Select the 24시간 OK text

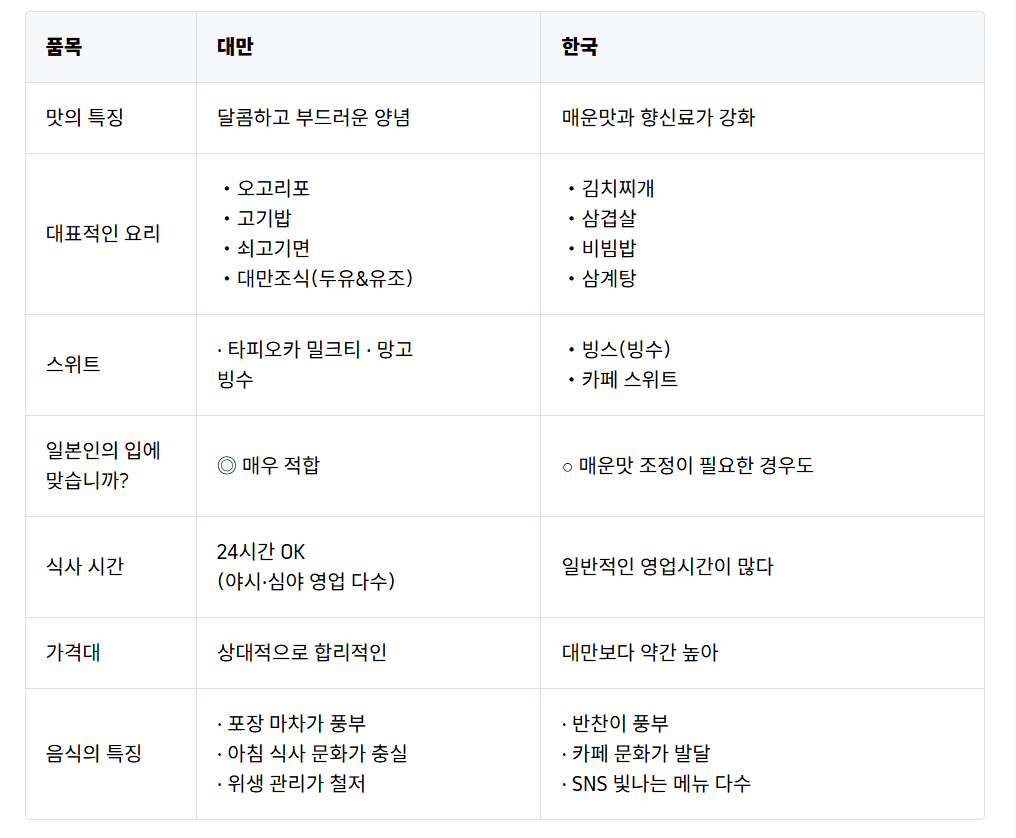point(261,552)
